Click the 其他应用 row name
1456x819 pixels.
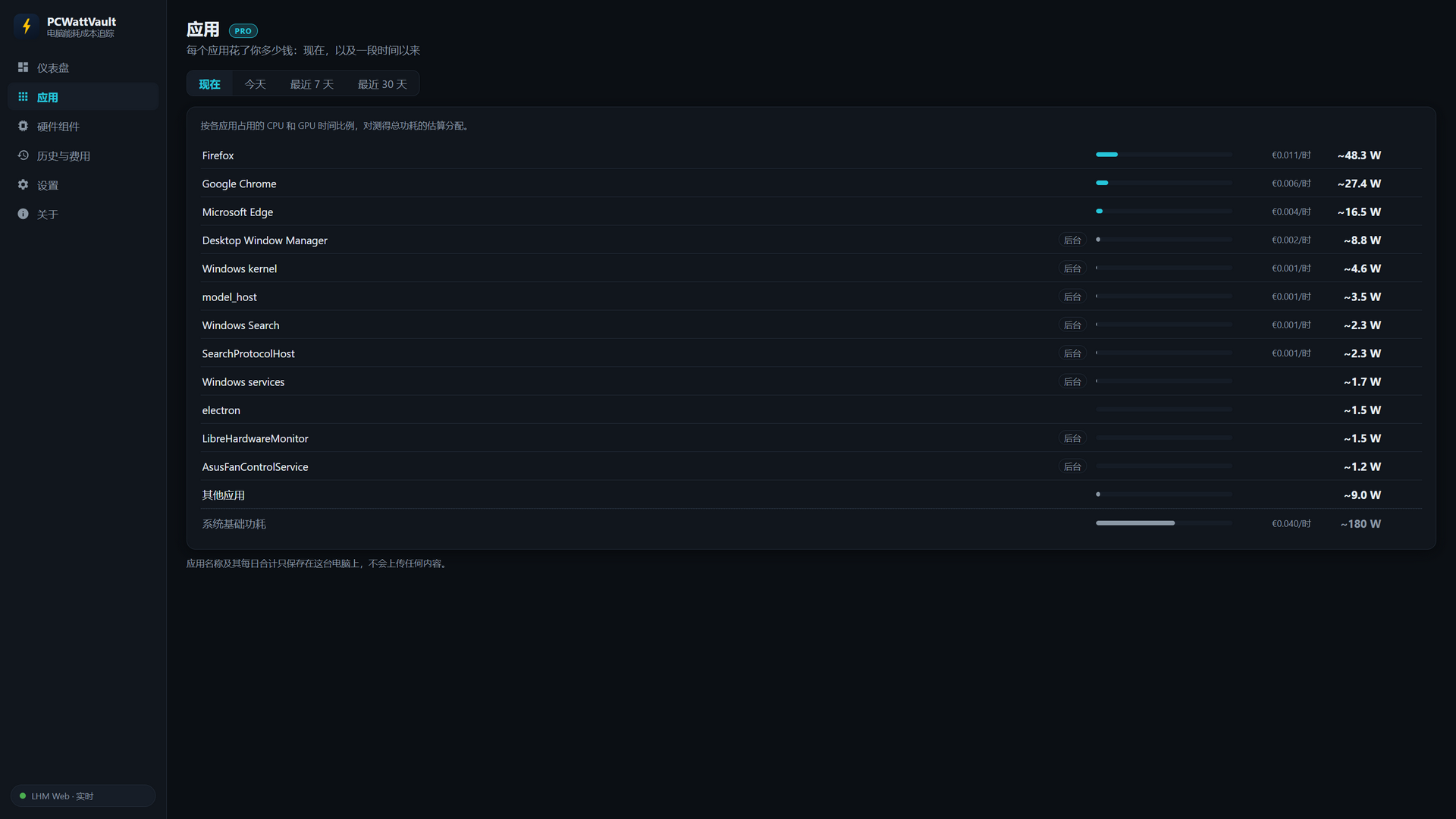tap(223, 495)
